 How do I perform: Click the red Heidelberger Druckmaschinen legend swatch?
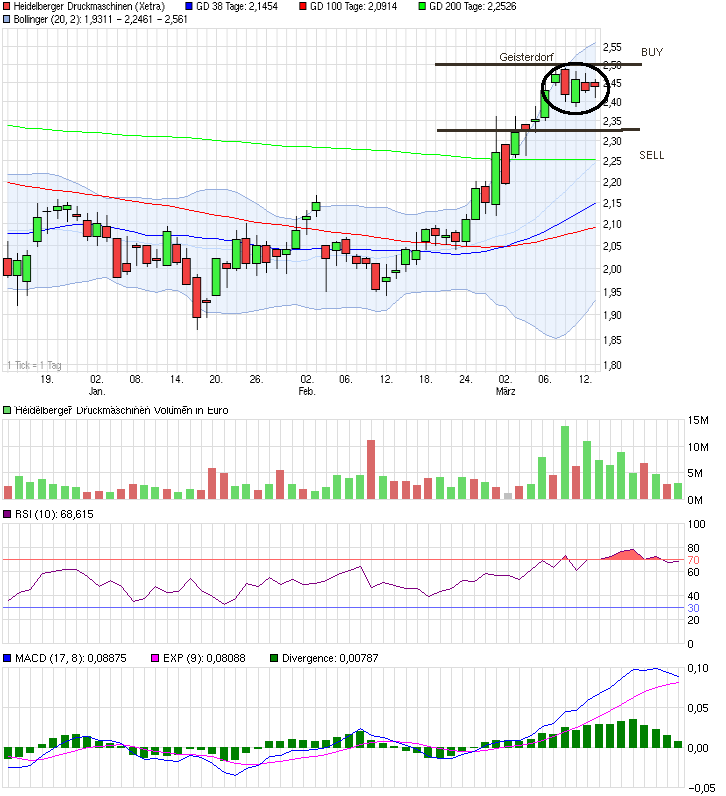7,7
